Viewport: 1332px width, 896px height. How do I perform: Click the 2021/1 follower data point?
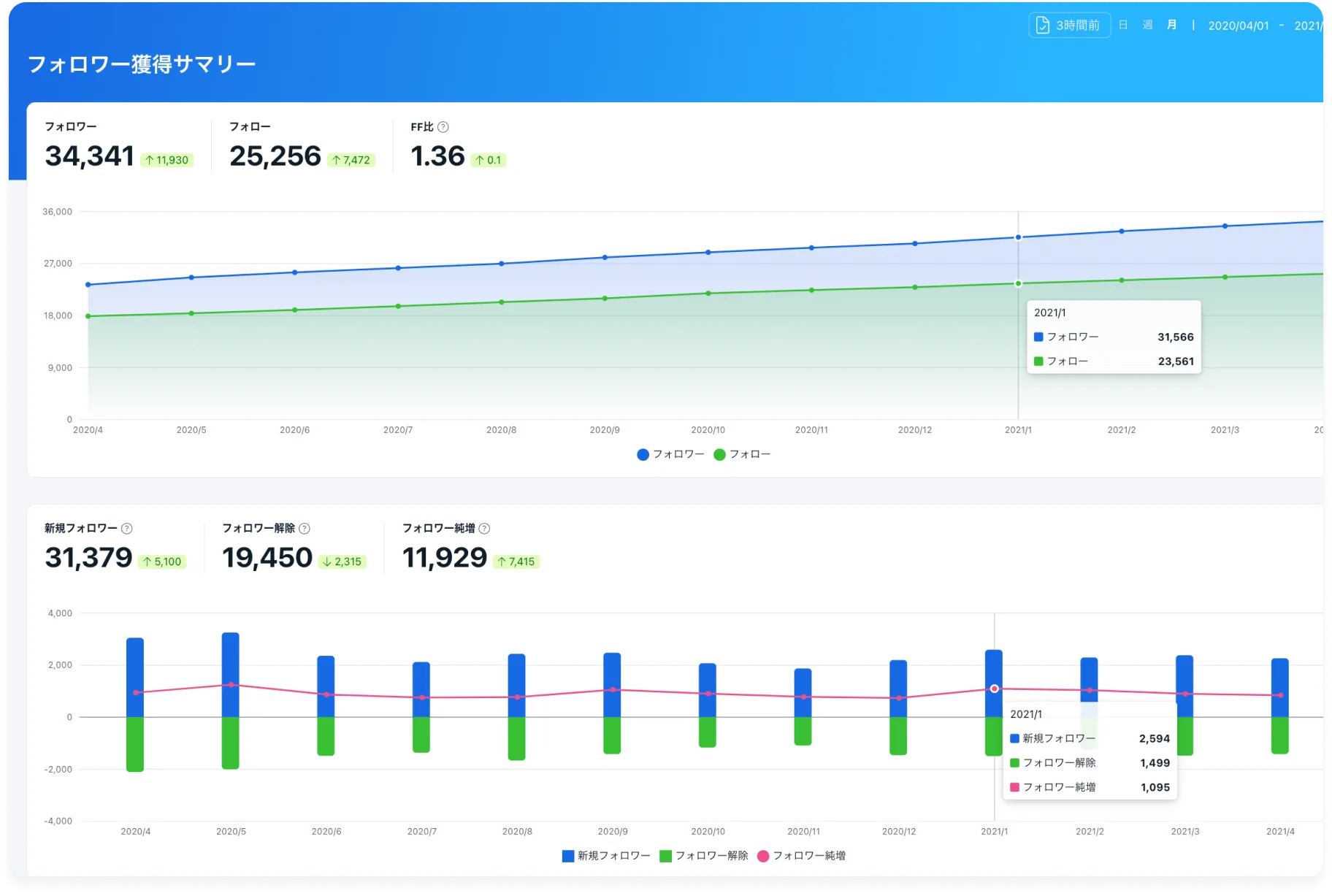point(1018,237)
